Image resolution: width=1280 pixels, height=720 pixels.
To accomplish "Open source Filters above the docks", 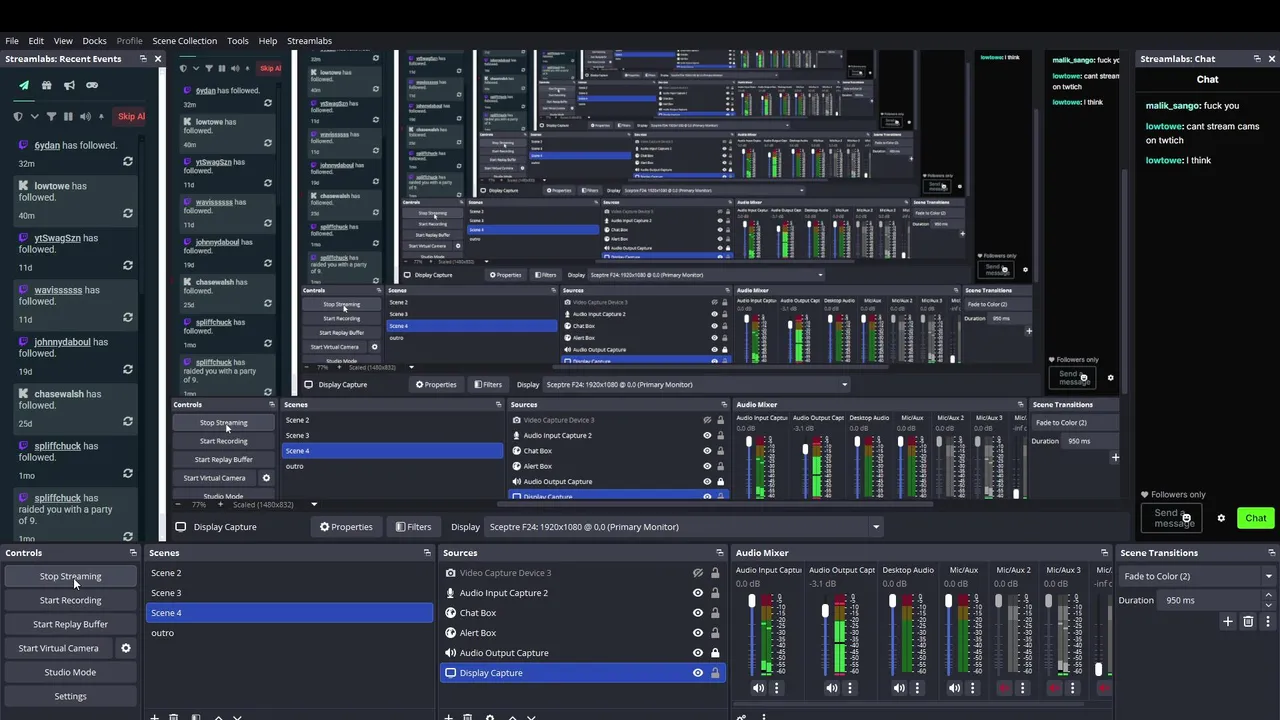I will click(x=413, y=527).
